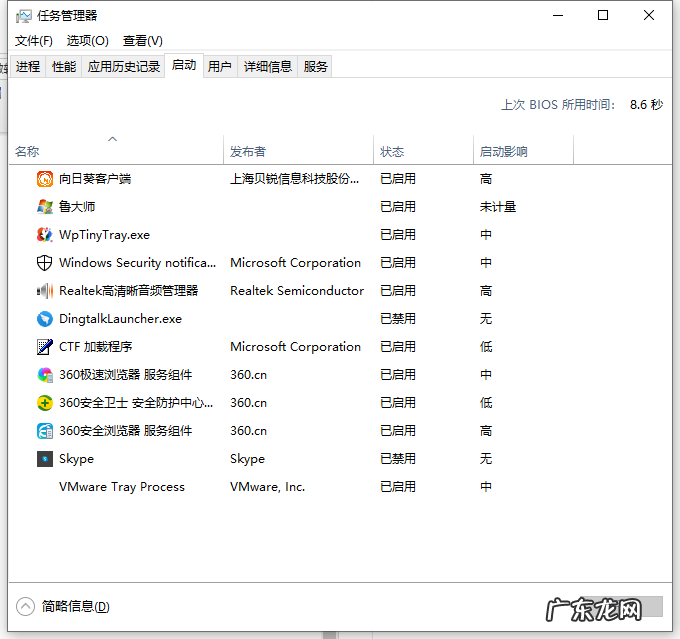680x639 pixels.
Task: Click the 简略信息(D) link
Action: (x=75, y=606)
